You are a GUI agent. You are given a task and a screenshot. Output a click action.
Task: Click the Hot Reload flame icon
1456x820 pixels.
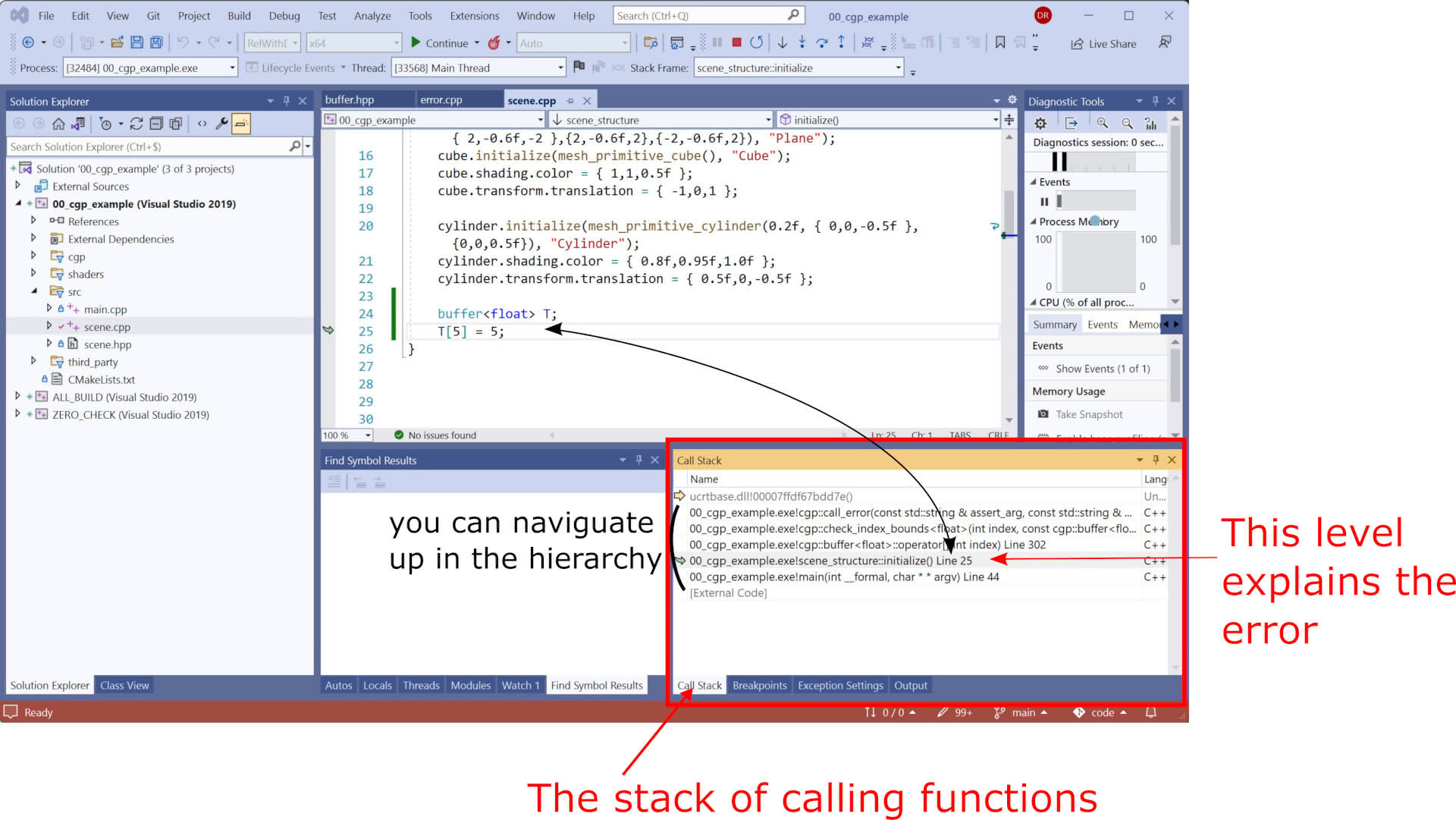(494, 43)
